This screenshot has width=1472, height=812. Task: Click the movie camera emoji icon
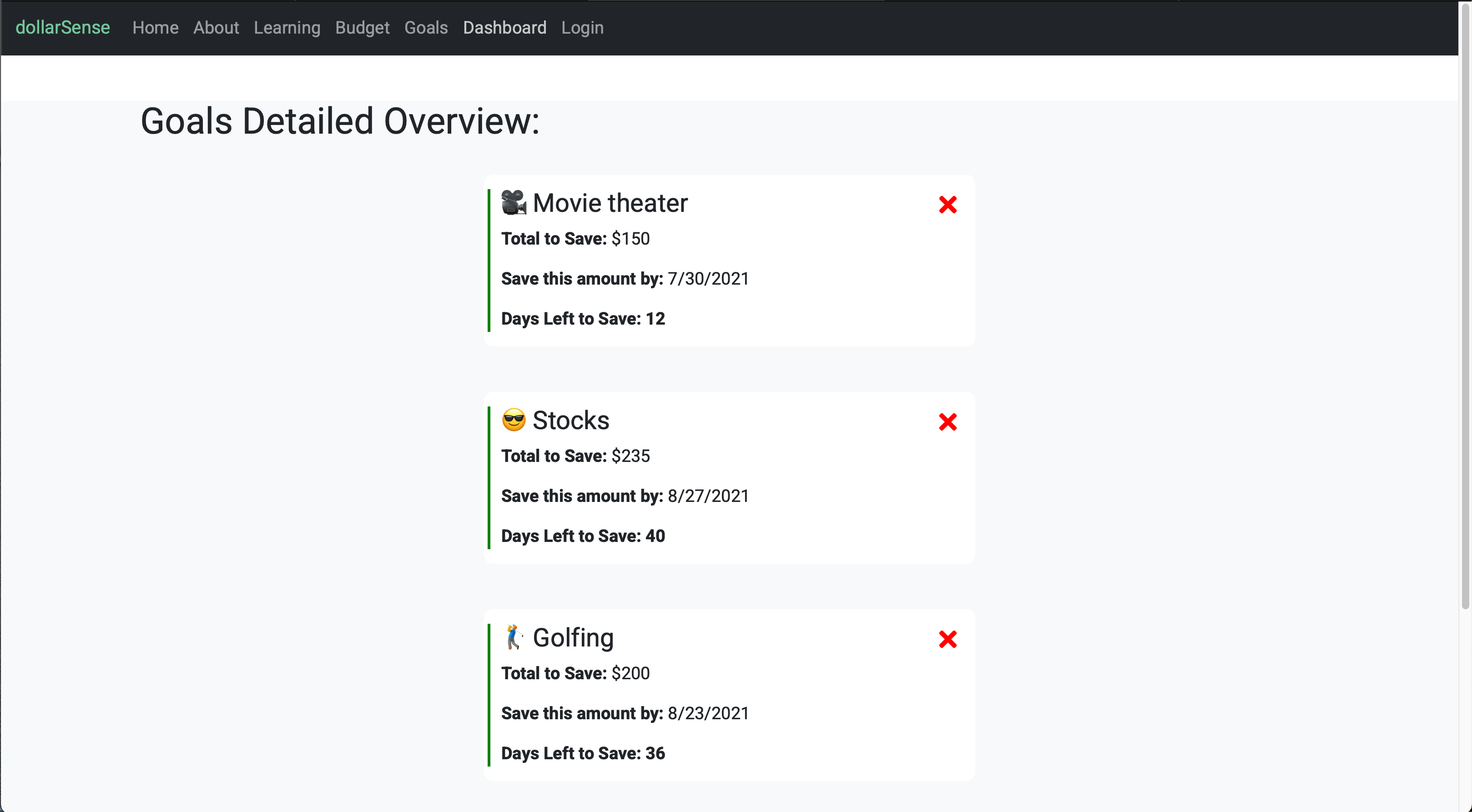coord(513,203)
